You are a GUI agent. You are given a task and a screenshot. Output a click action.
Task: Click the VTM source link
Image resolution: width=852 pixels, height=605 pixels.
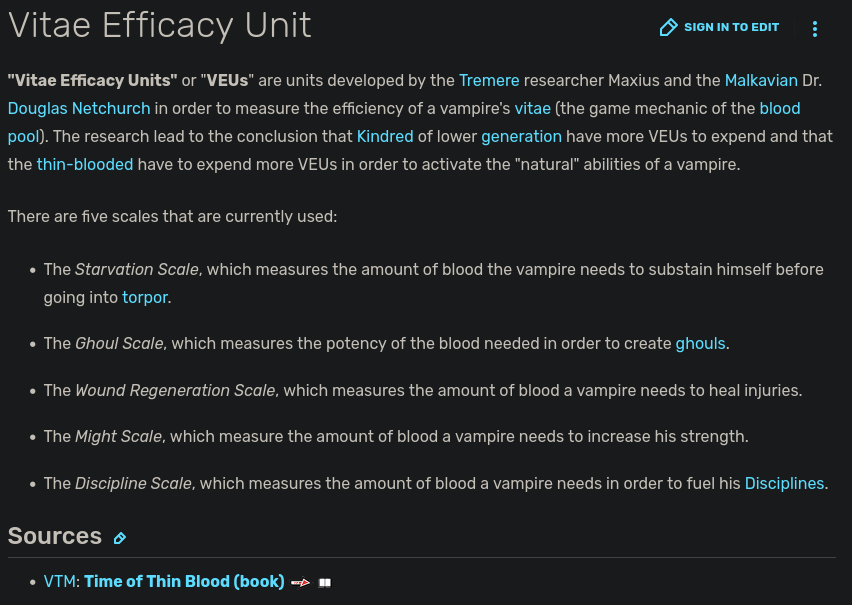tap(59, 581)
